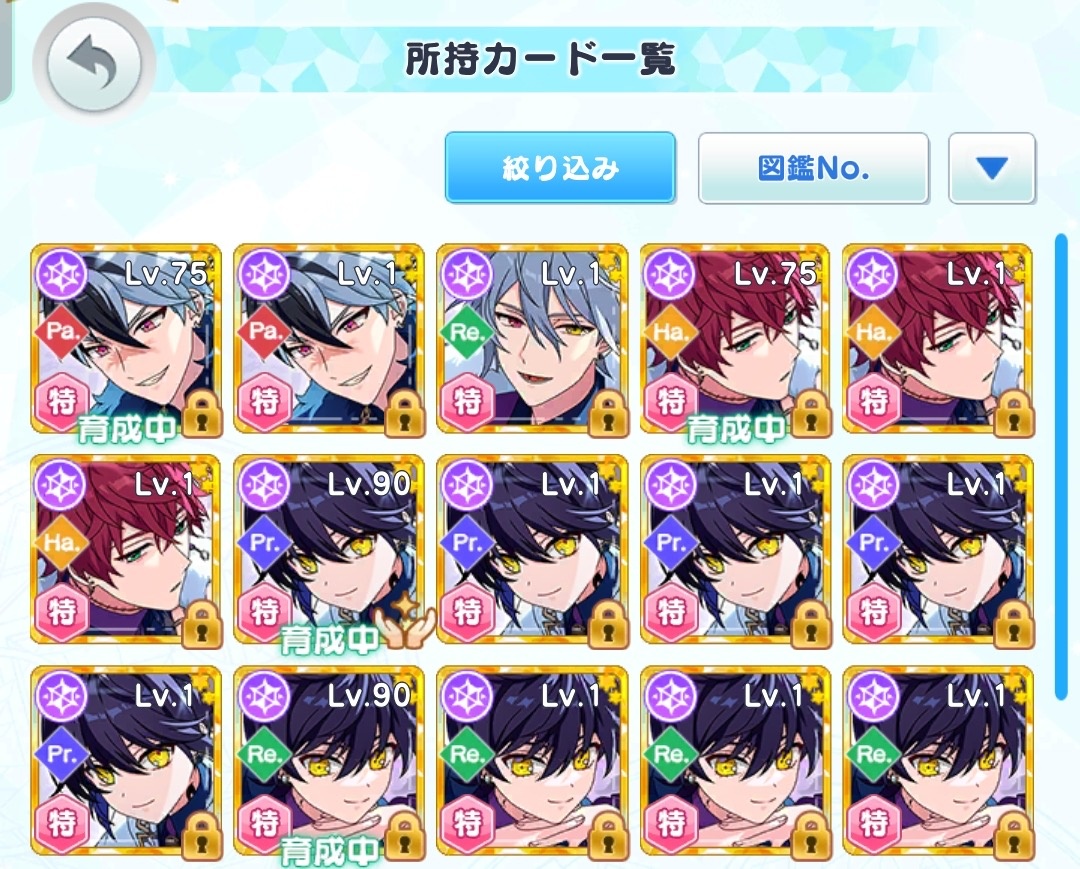Click the 育成中 label on Re. Lv.90 card
1080x869 pixels.
pyautogui.click(x=329, y=851)
